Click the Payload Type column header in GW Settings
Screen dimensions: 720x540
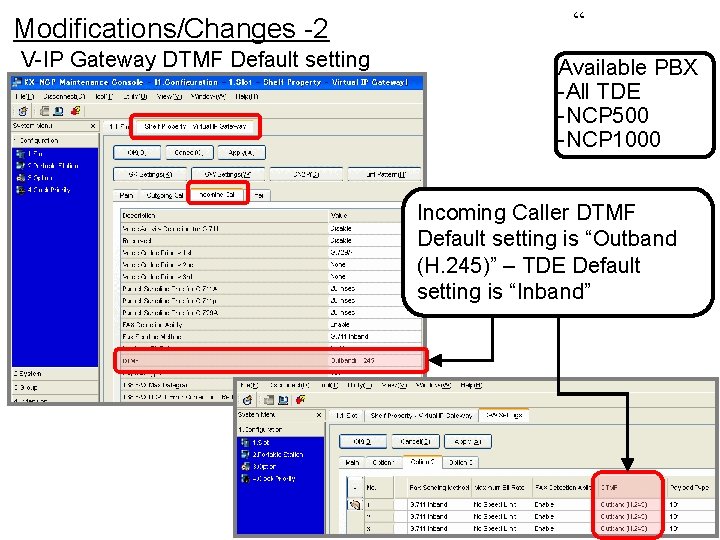pos(691,487)
